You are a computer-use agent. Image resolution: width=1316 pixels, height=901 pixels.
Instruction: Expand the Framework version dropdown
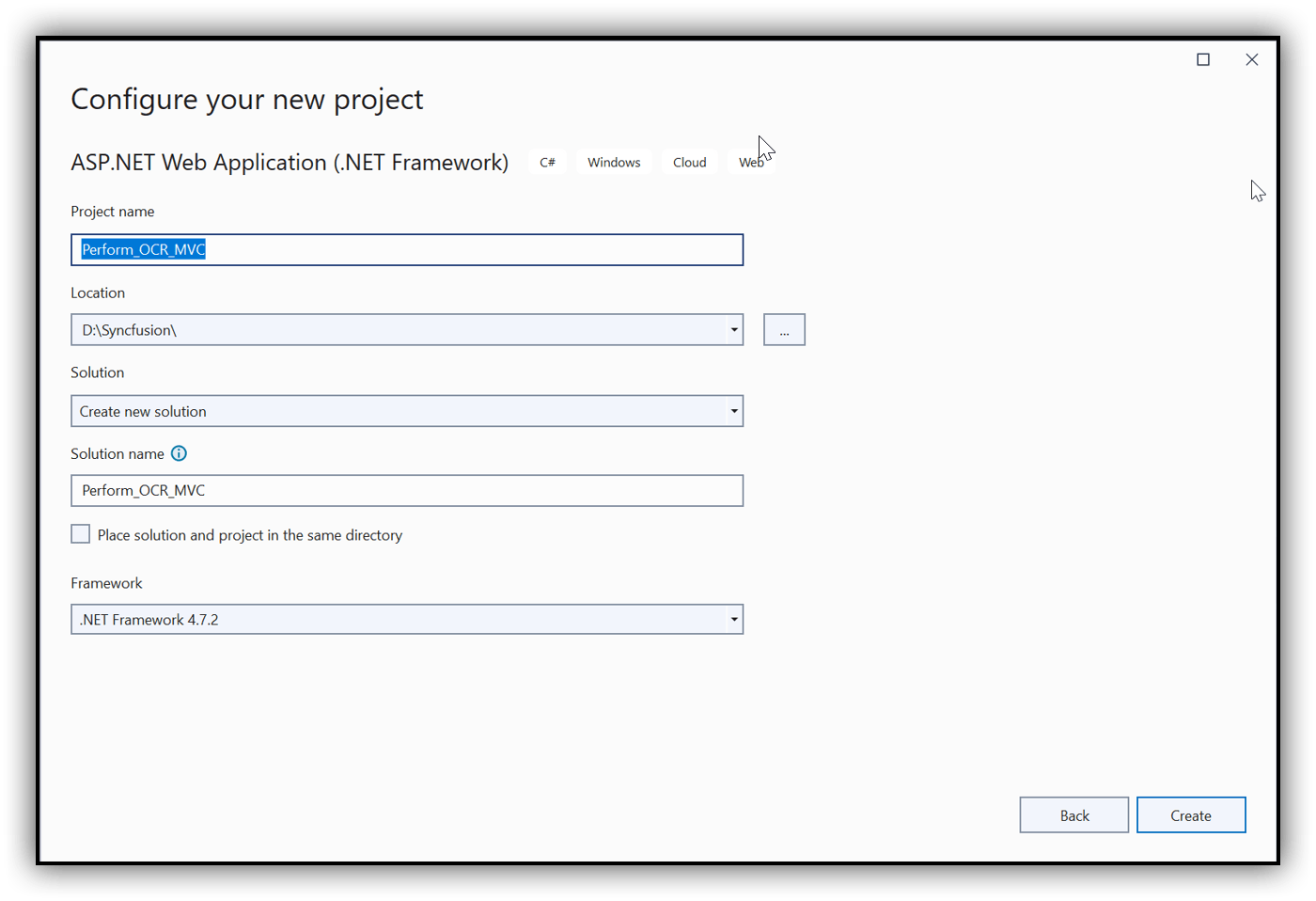(x=734, y=619)
